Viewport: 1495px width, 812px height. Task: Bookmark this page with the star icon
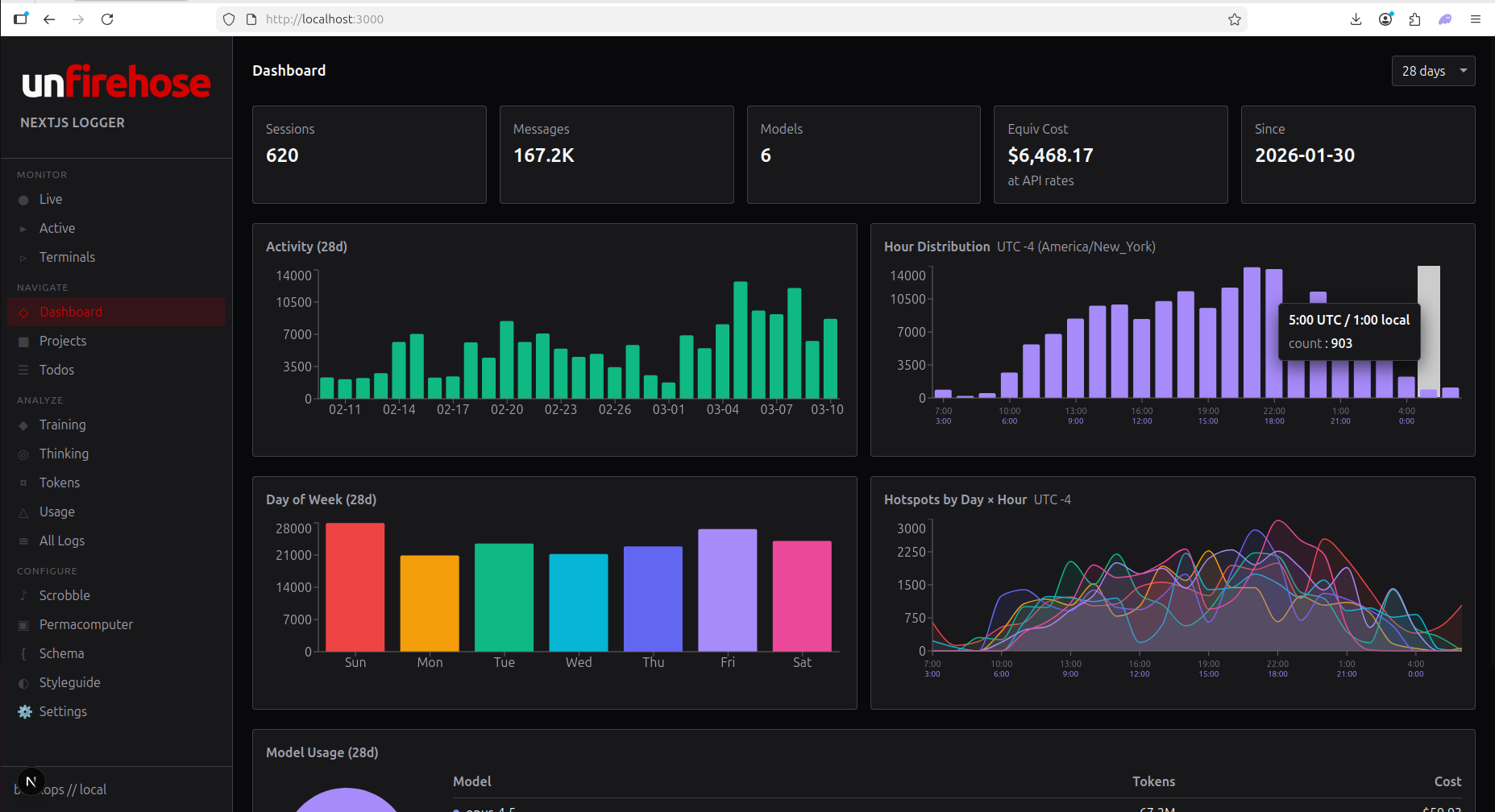click(1234, 19)
